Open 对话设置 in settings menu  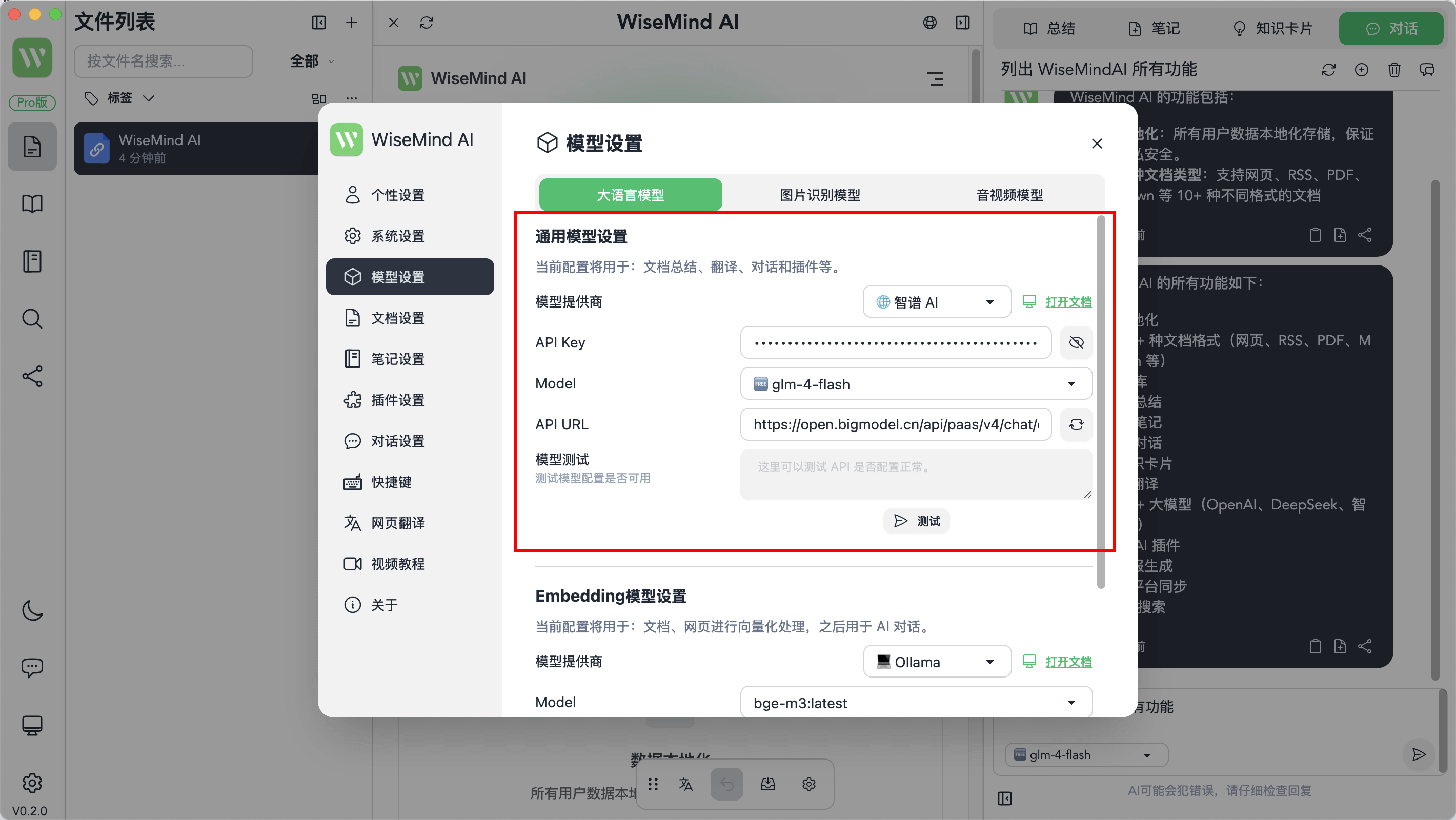tap(410, 441)
